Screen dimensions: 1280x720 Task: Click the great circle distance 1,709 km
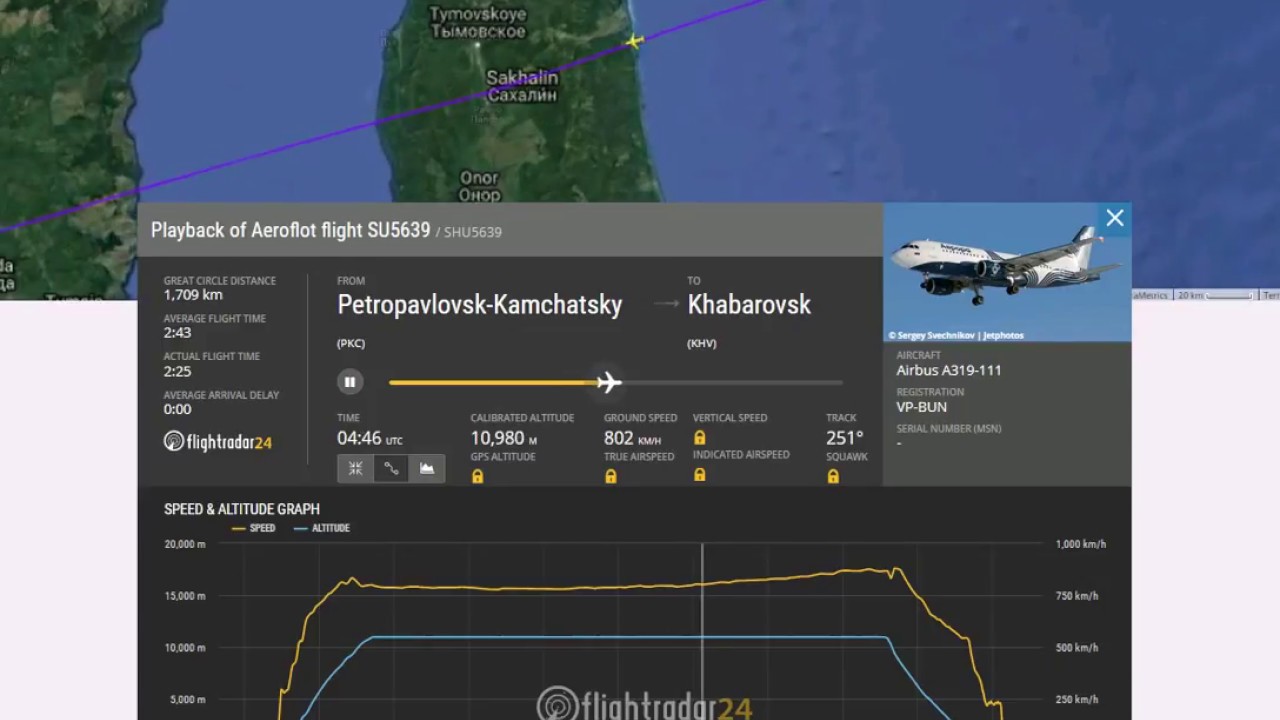pos(193,295)
